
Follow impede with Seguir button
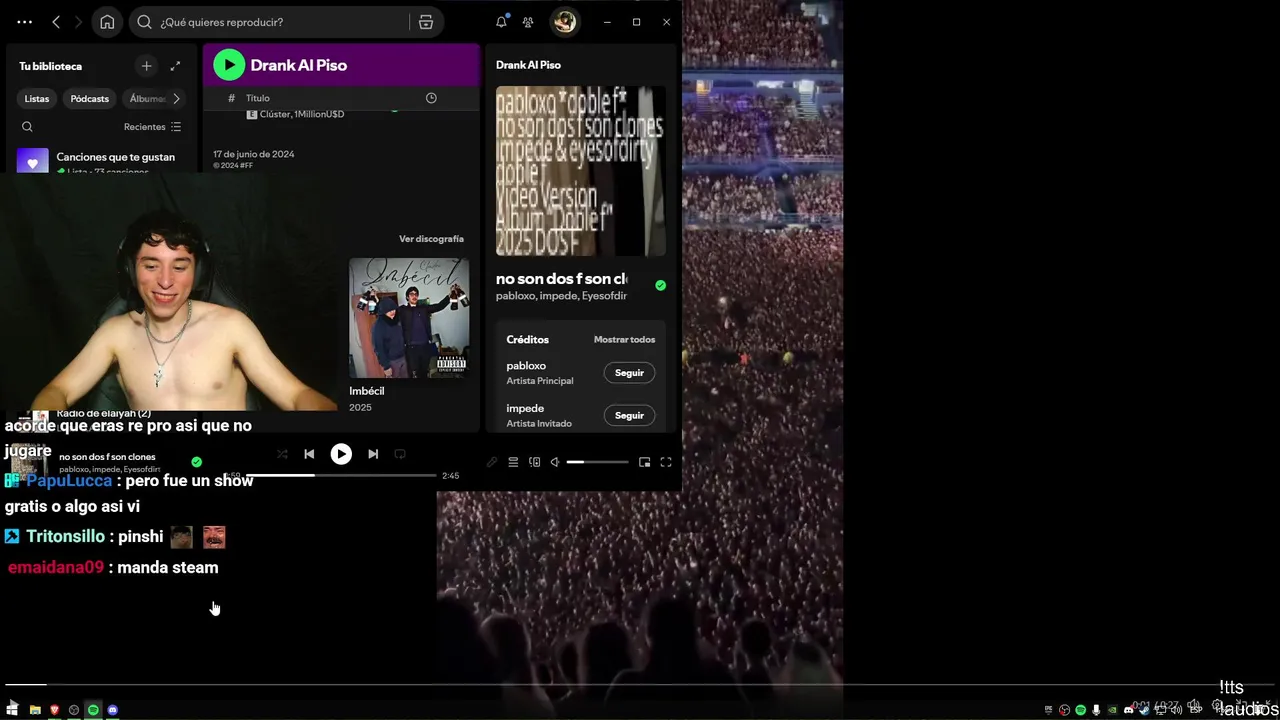pos(629,415)
